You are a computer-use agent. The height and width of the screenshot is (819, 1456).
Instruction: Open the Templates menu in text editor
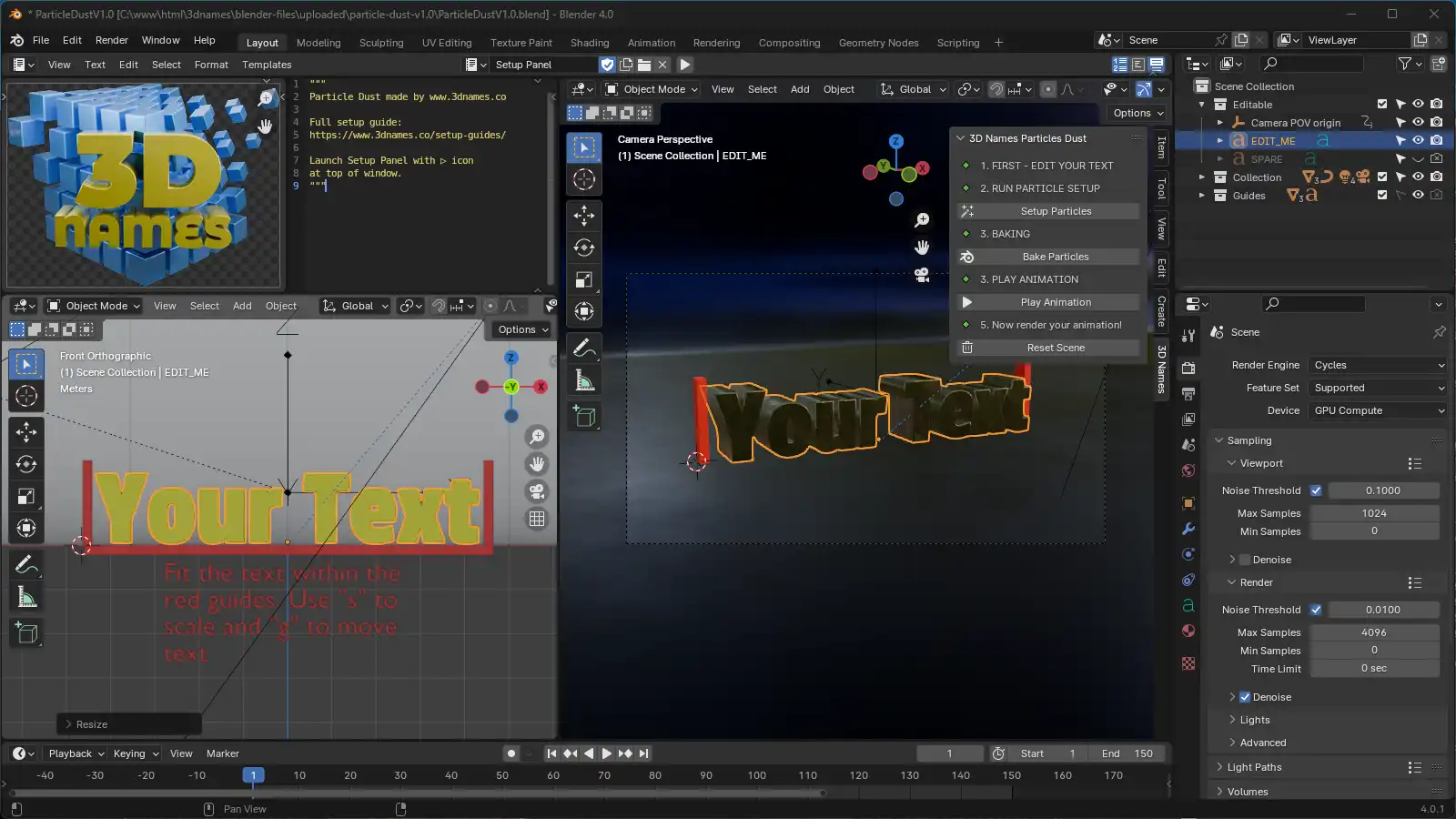267,65
